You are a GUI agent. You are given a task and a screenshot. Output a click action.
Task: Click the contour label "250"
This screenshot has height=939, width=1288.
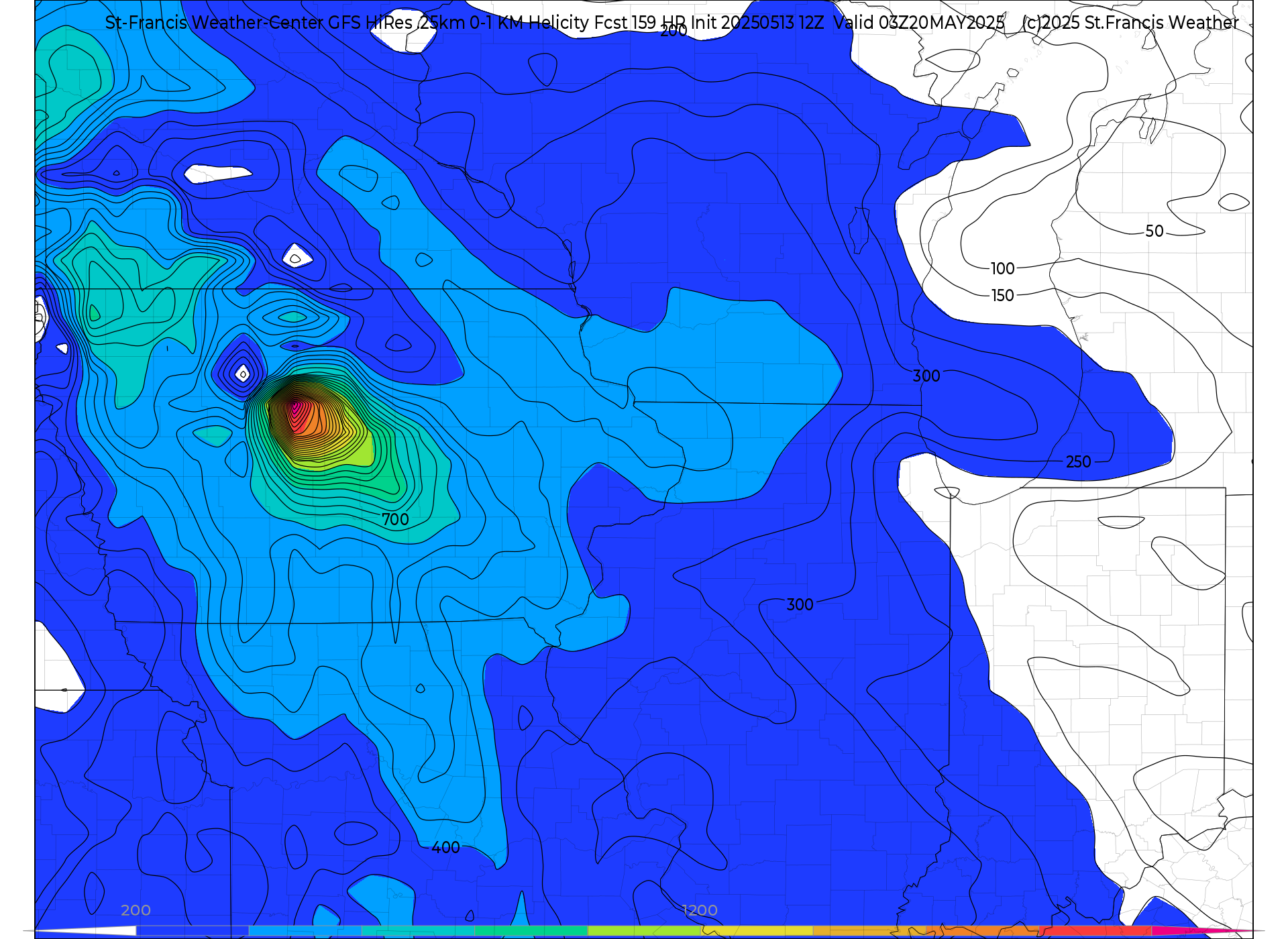pyautogui.click(x=1079, y=462)
